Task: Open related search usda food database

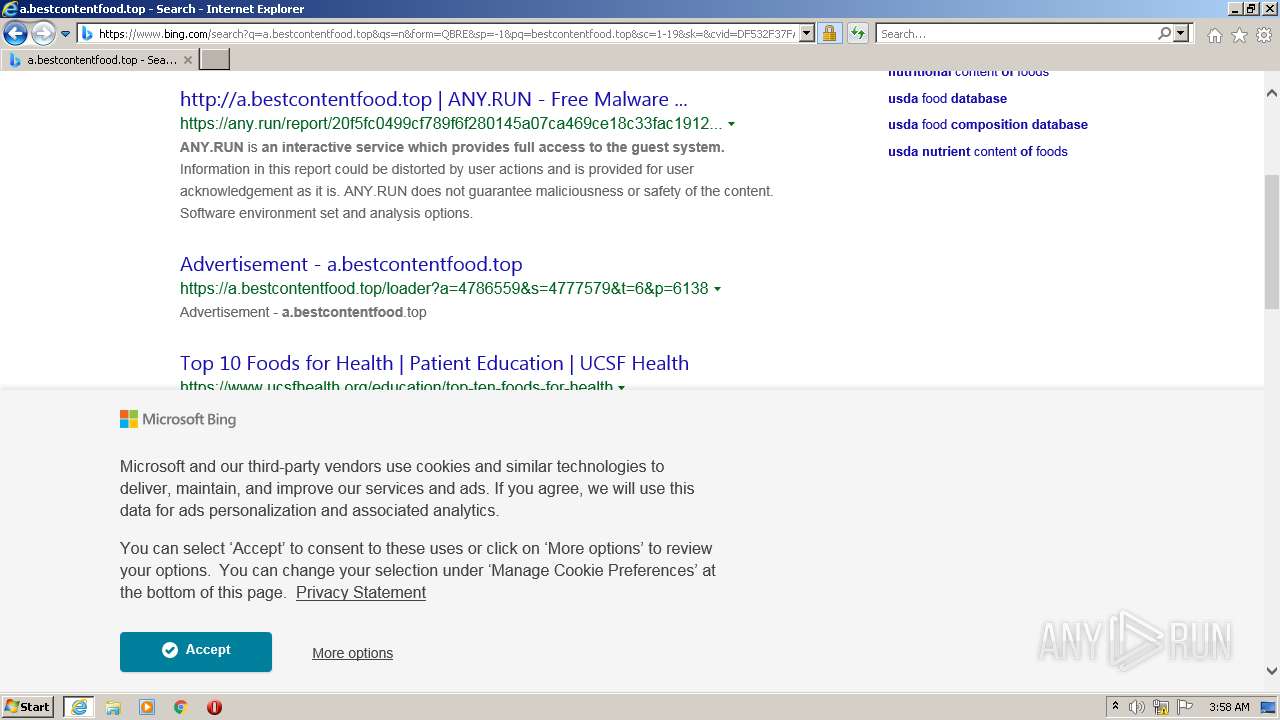Action: [947, 98]
